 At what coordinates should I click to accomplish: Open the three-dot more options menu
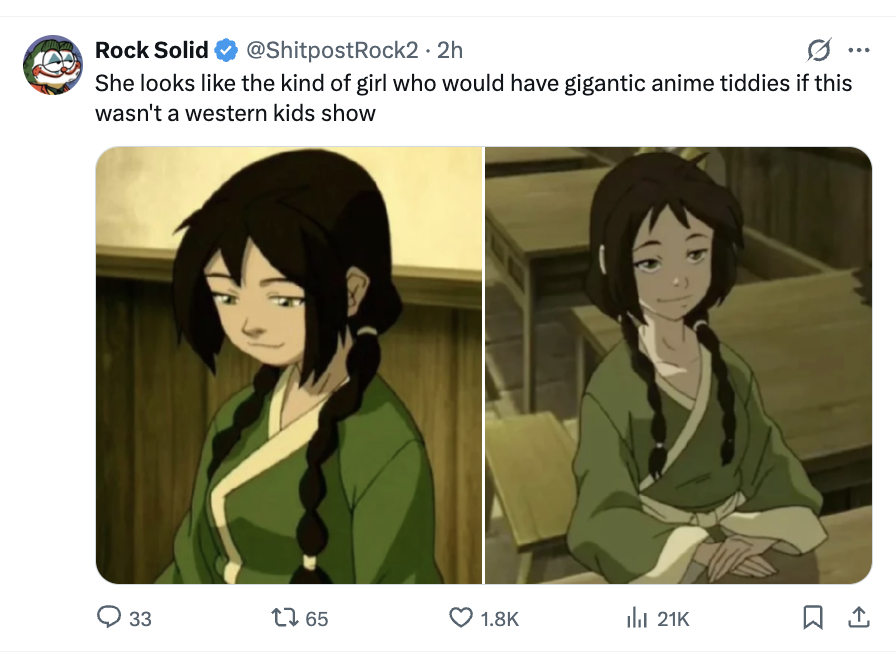[x=859, y=50]
